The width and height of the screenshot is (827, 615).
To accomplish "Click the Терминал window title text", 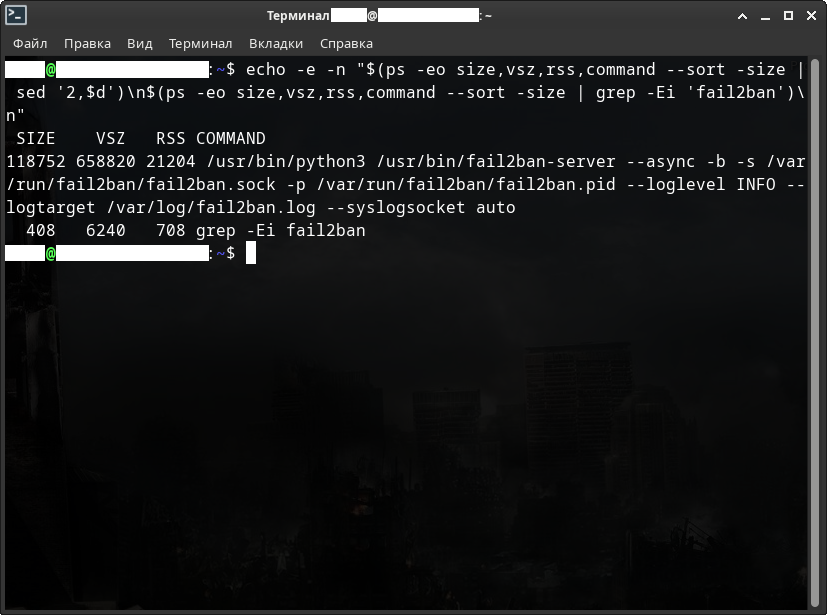I will tap(298, 15).
